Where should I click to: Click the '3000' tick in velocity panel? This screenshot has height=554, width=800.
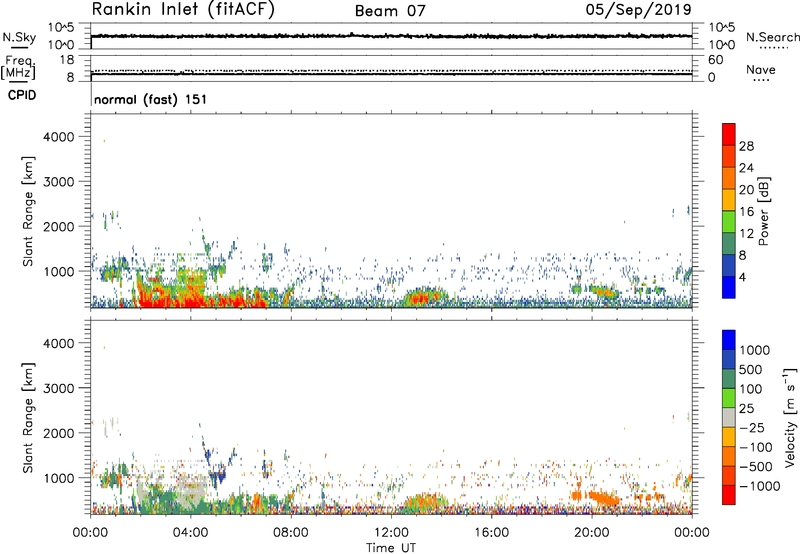(x=59, y=388)
